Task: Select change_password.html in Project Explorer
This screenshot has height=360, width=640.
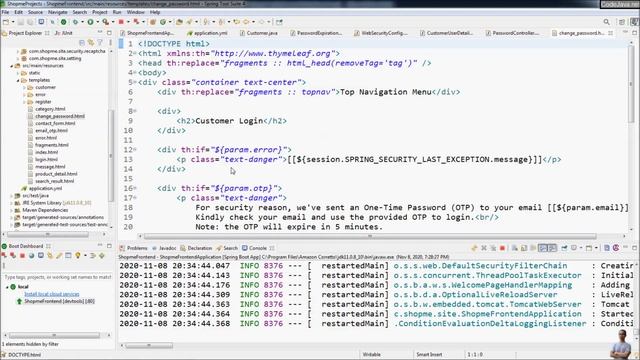Action: point(60,116)
